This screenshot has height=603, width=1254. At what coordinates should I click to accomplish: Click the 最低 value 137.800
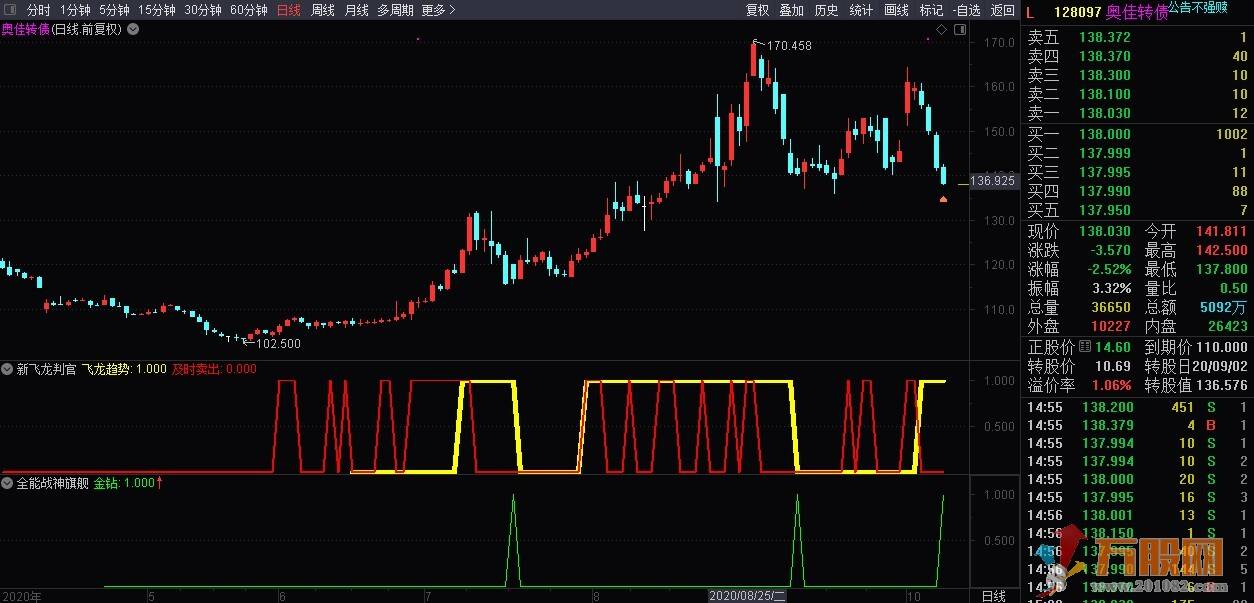pyautogui.click(x=1221, y=269)
